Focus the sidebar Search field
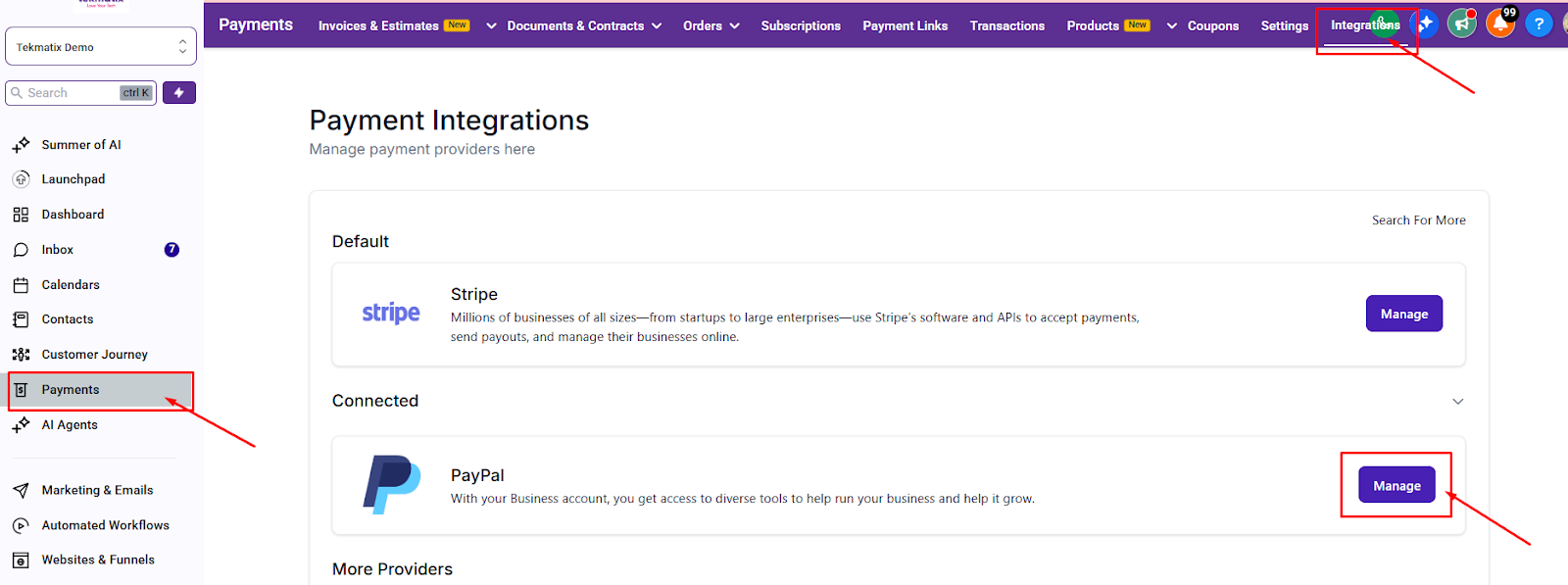The image size is (1568, 585). tap(80, 93)
